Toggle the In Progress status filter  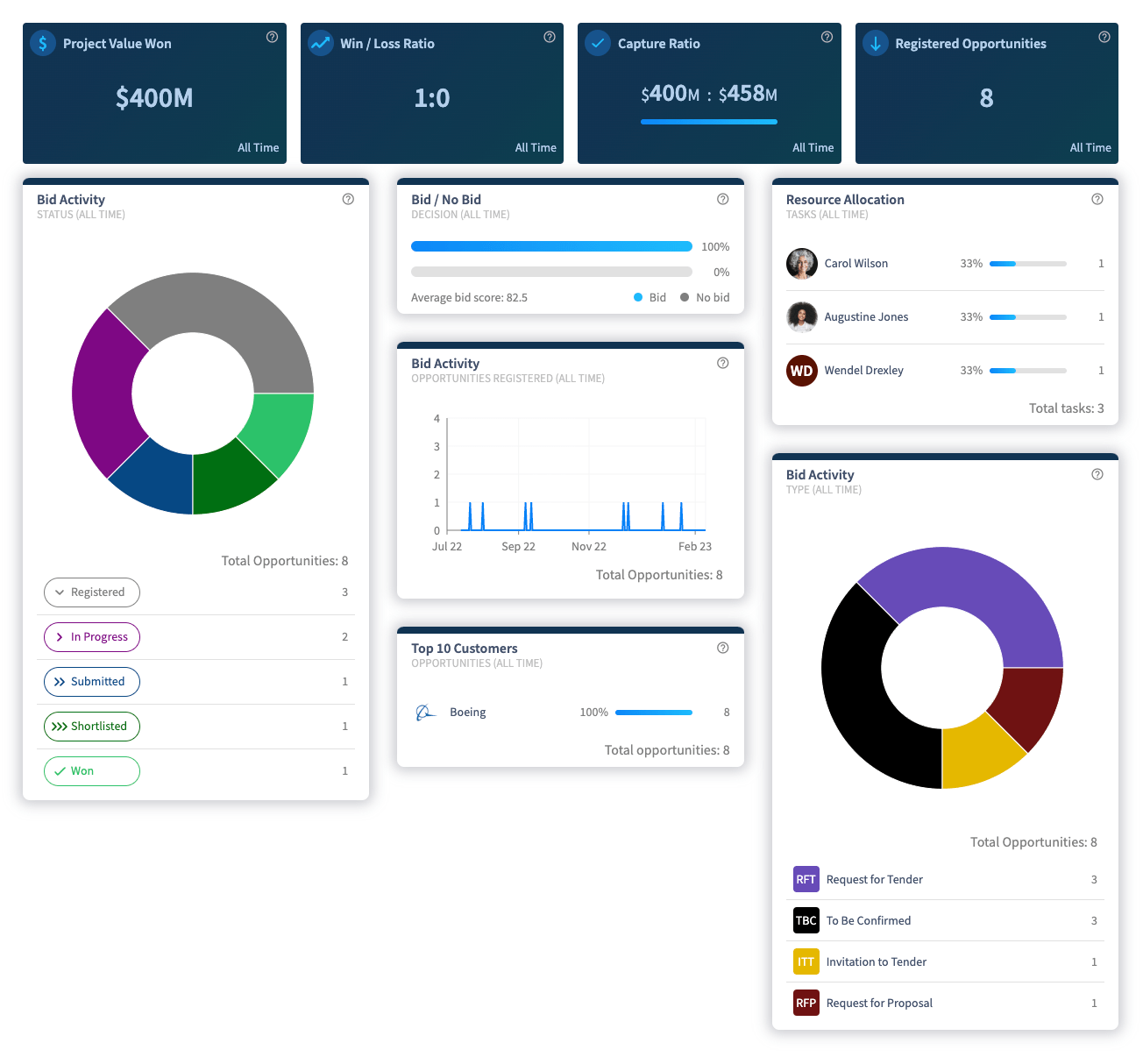91,637
